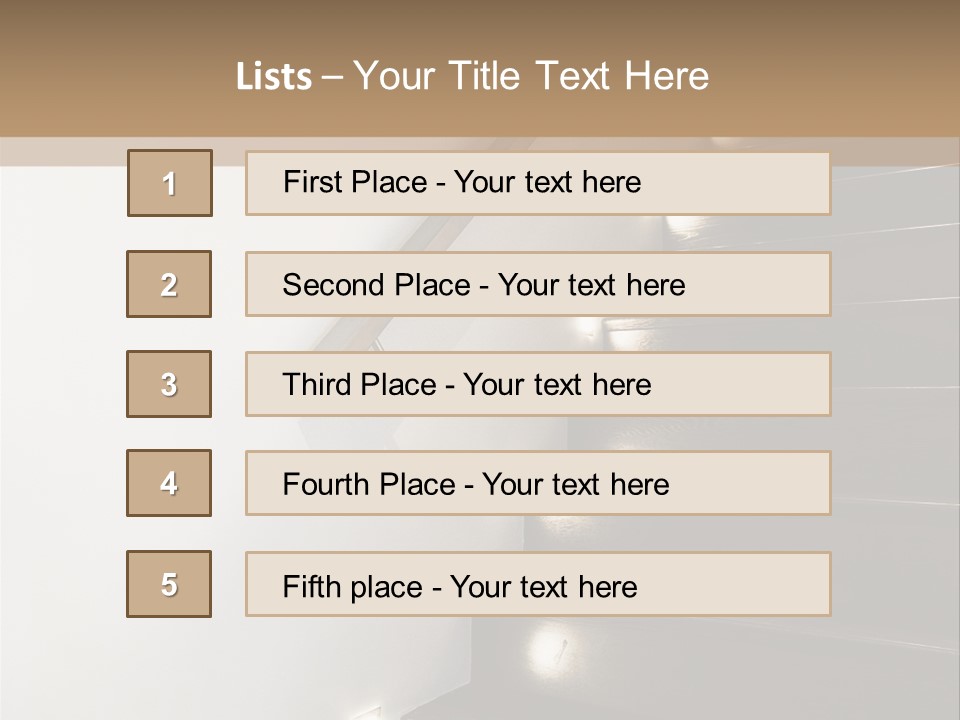Click the words 'Title Text Here' in the heading

(579, 76)
